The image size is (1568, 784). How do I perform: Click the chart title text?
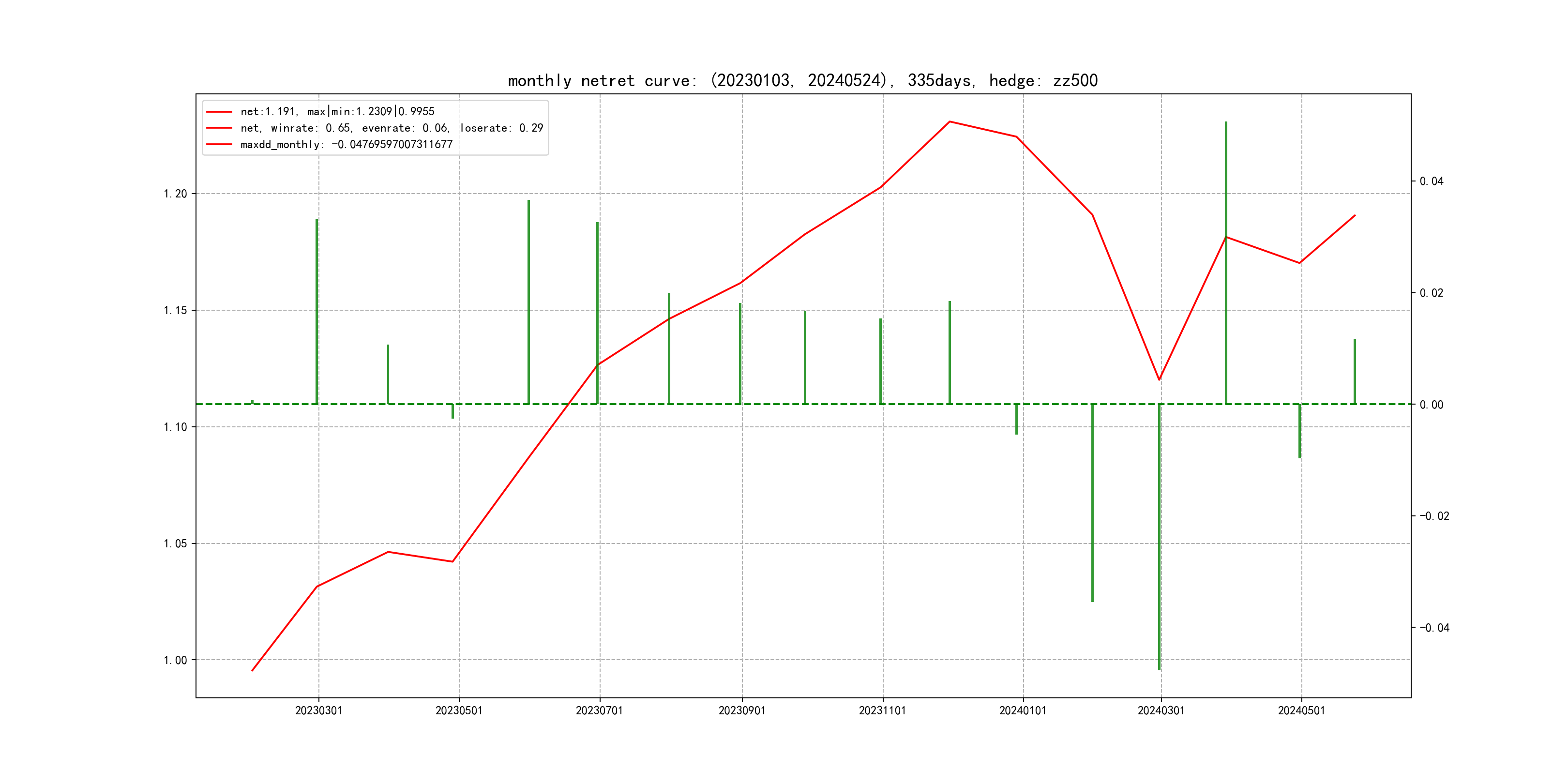pyautogui.click(x=802, y=80)
